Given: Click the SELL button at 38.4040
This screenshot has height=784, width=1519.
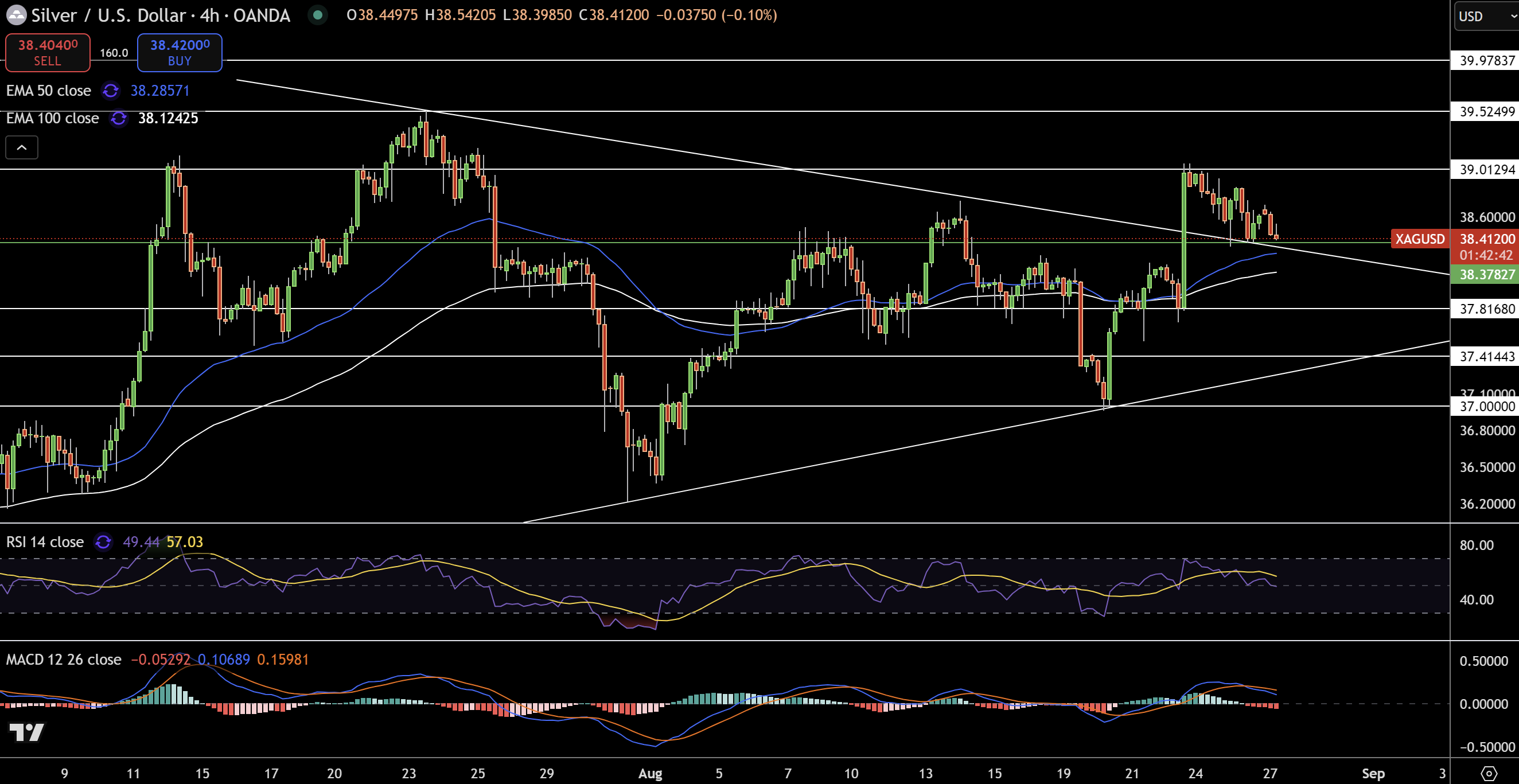Looking at the screenshot, I should click(47, 52).
